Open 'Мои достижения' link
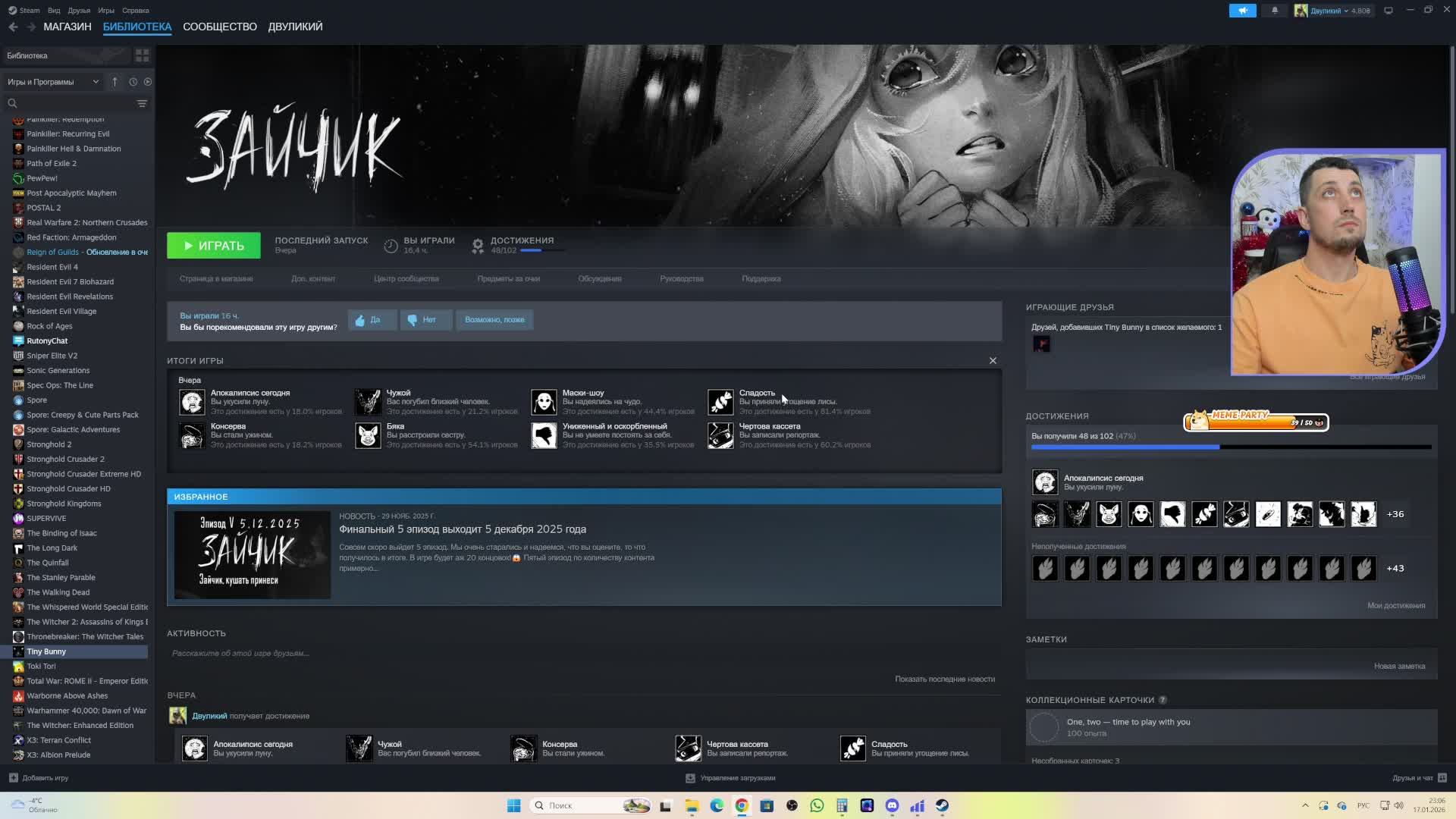This screenshot has width=1456, height=819. (x=1395, y=605)
